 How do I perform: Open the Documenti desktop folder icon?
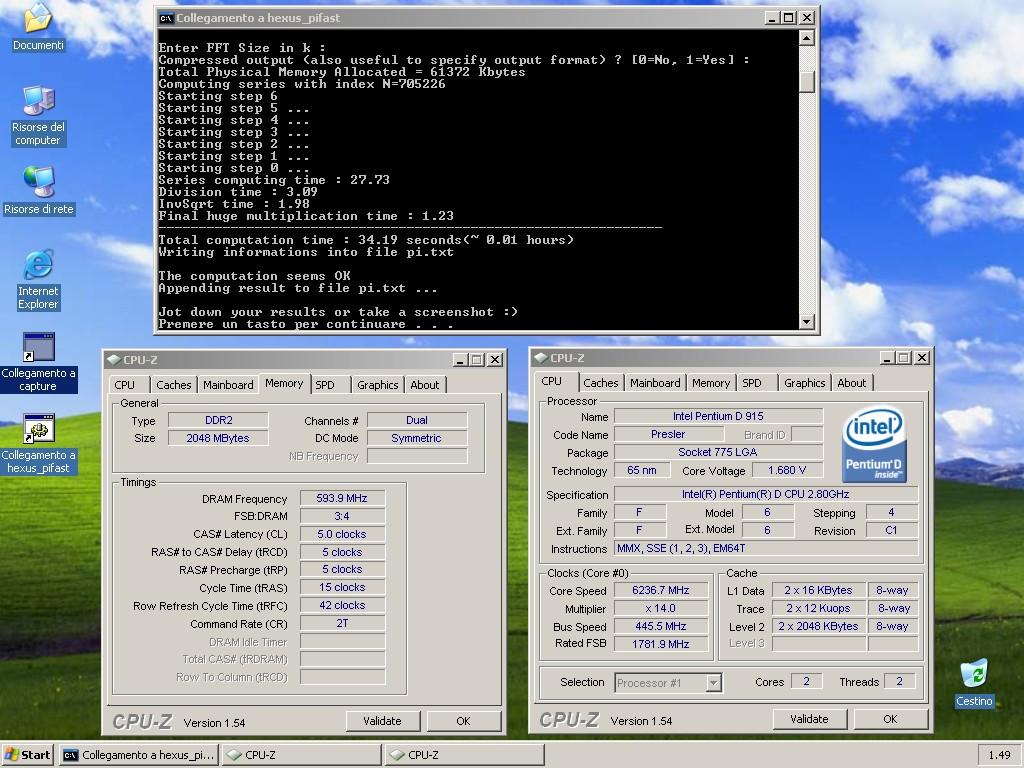click(x=38, y=18)
